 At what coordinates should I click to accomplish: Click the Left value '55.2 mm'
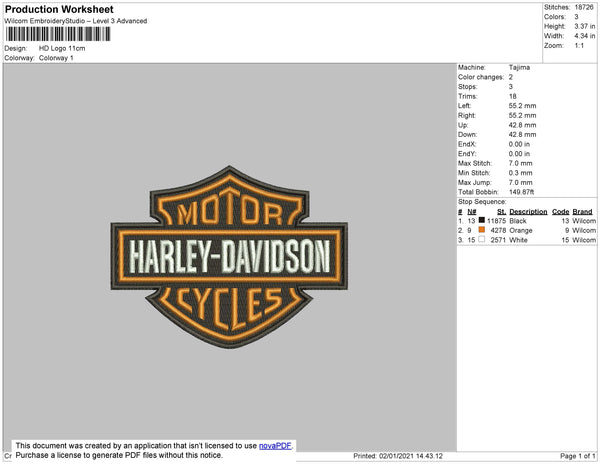(x=522, y=106)
